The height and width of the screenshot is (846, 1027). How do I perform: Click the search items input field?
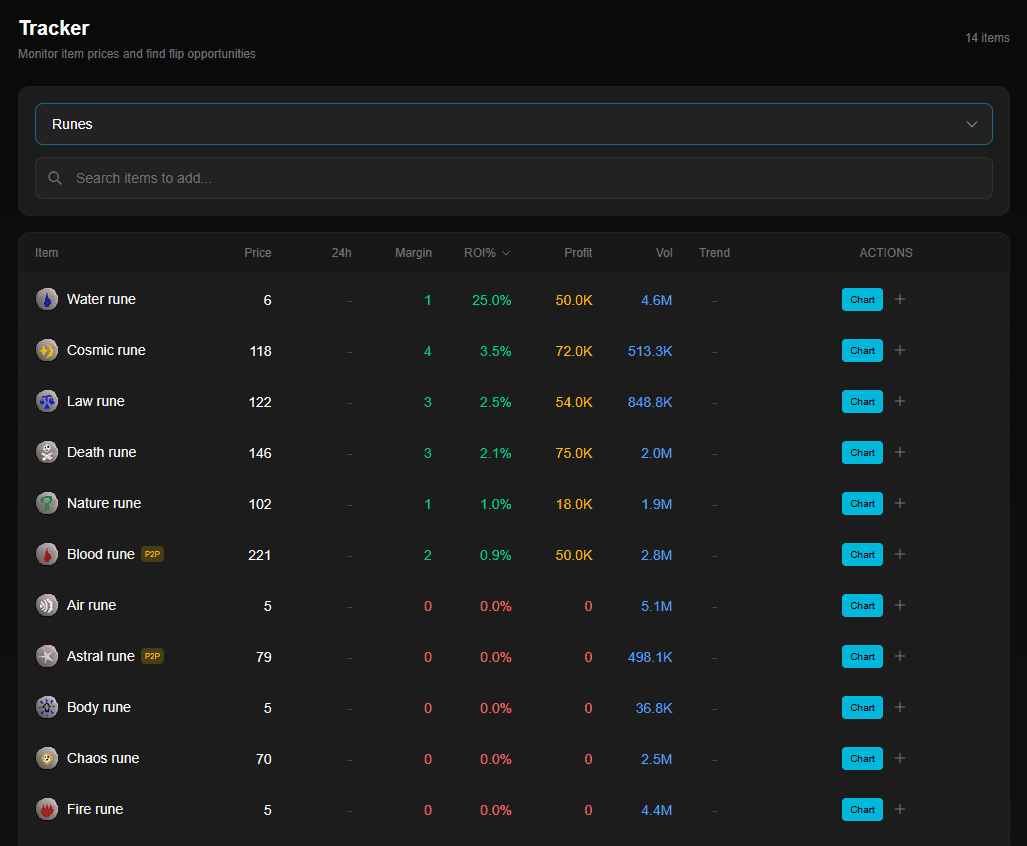click(x=400, y=177)
